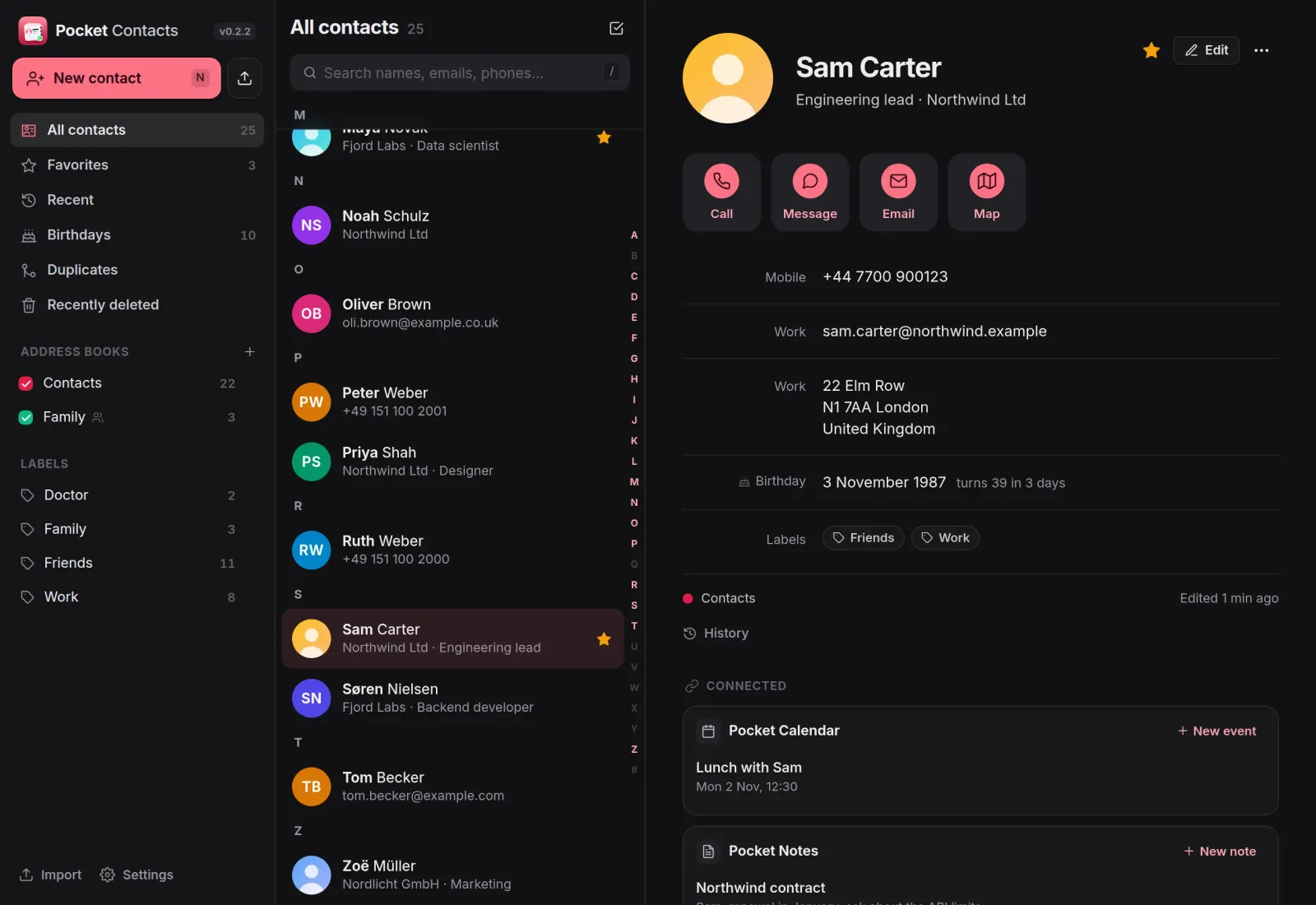This screenshot has width=1316, height=905.
Task: Toggle favorite star in Sam Carter header
Action: pyautogui.click(x=1151, y=50)
